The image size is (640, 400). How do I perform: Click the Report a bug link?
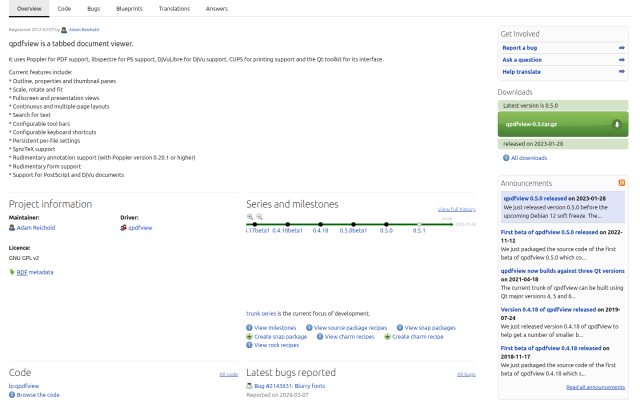click(x=520, y=48)
